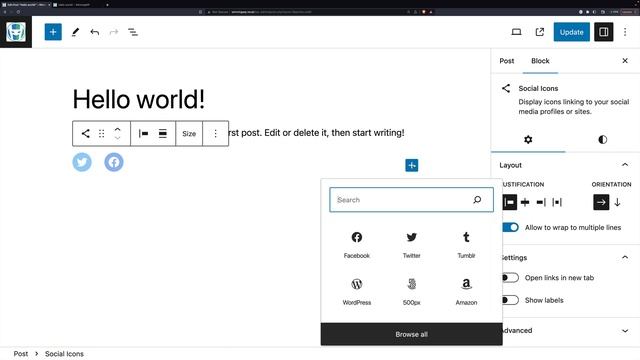The image size is (640, 360).
Task: Insert the Twitter icon from inserter
Action: 411,245
